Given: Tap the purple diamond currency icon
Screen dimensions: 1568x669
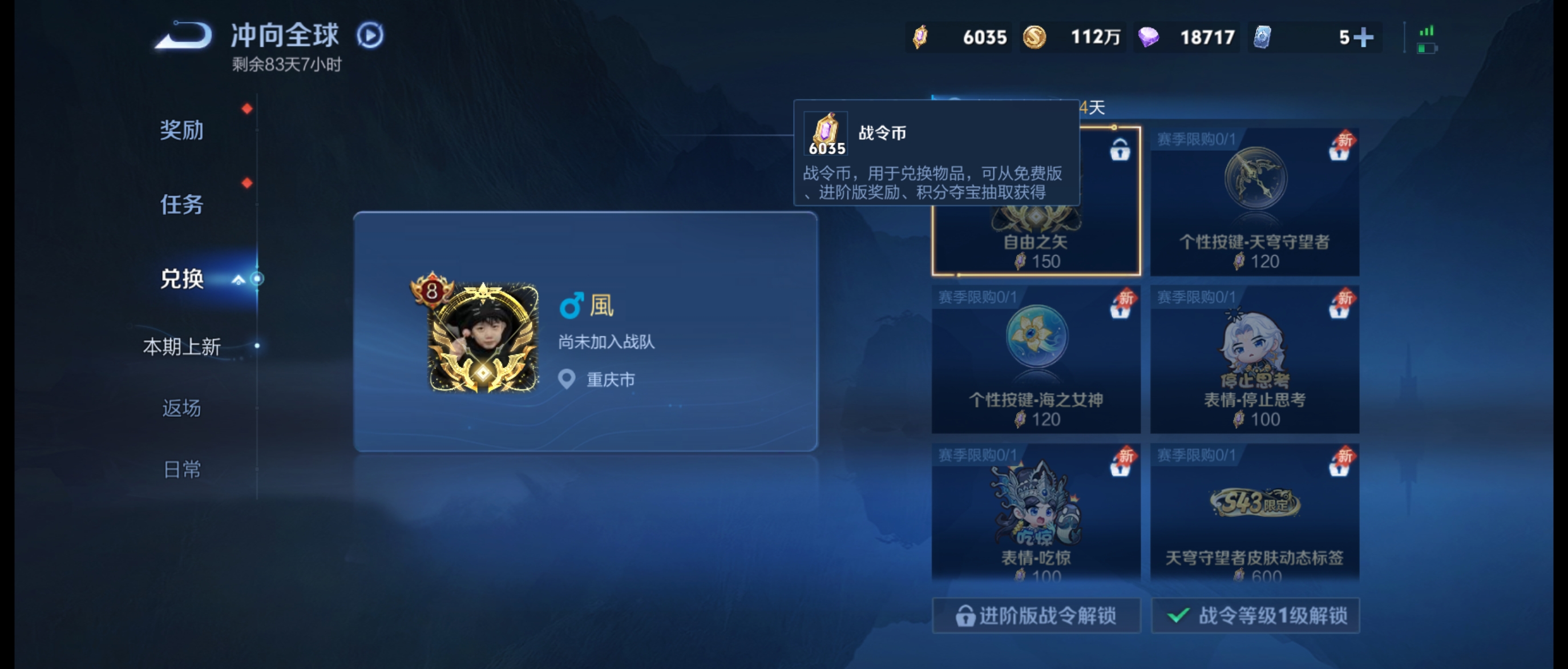Looking at the screenshot, I should pyautogui.click(x=1148, y=37).
